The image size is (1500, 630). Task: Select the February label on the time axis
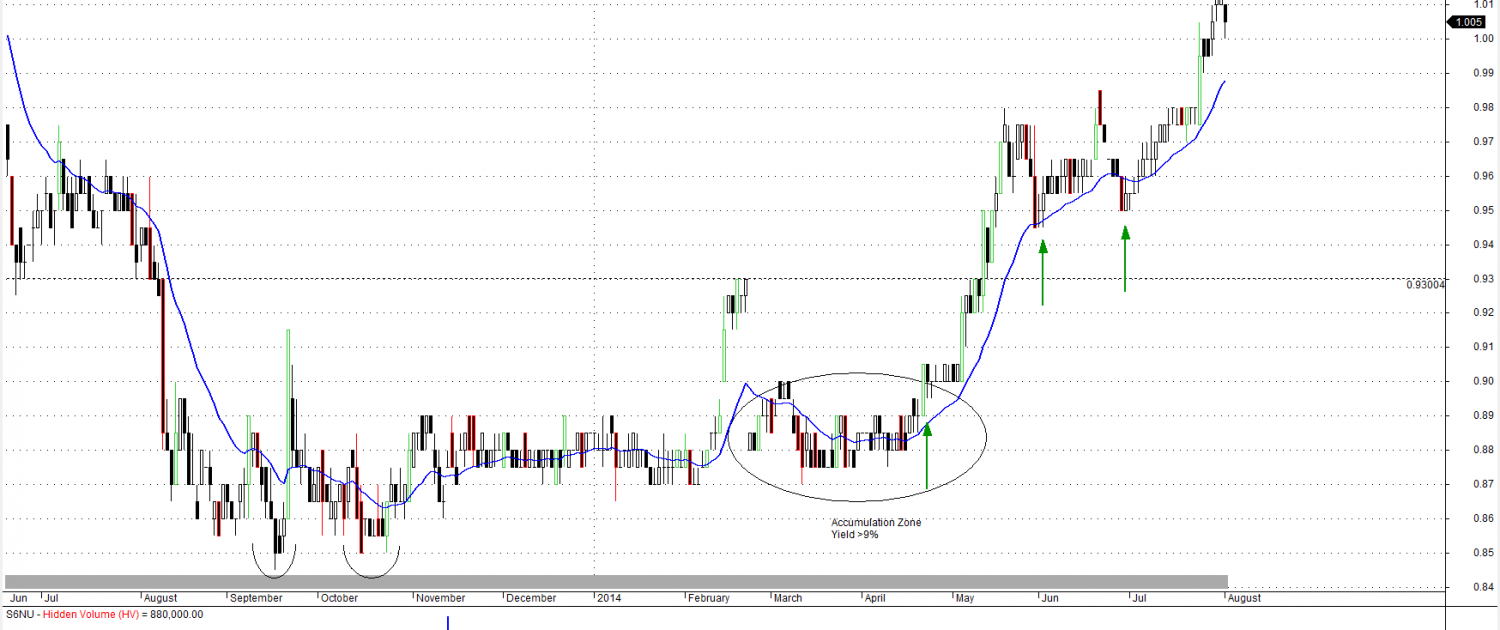tap(709, 598)
